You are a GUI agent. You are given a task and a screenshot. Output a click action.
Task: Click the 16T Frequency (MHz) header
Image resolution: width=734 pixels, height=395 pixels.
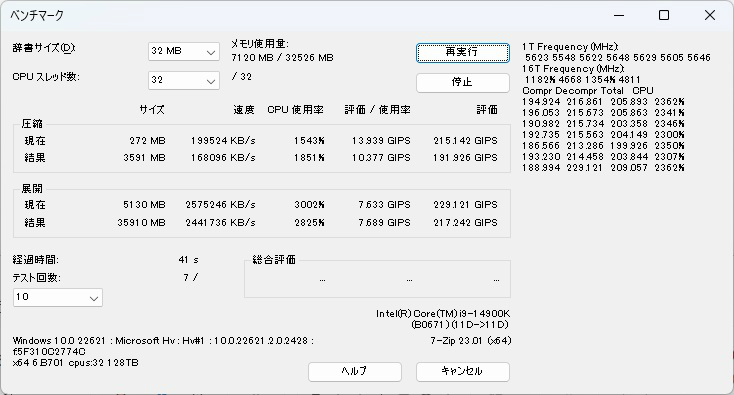[573, 69]
